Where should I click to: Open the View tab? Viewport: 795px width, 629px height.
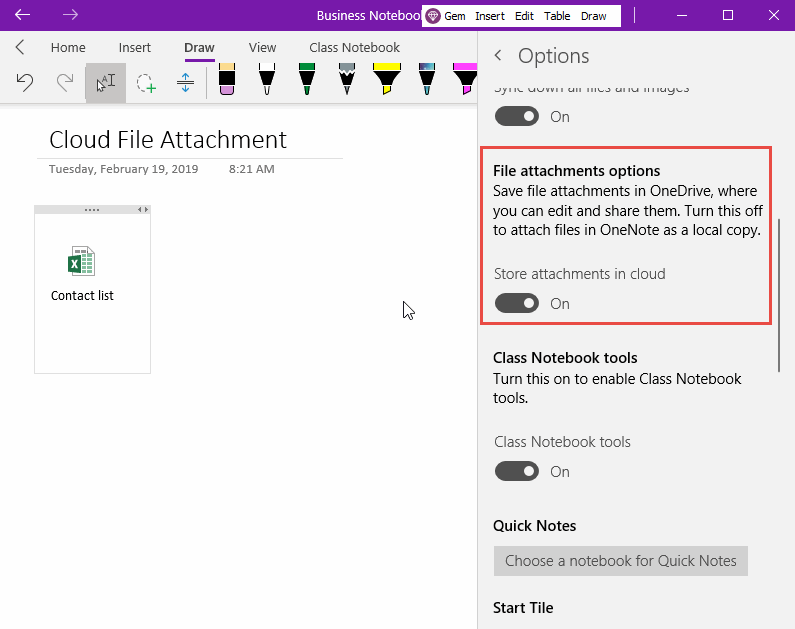(262, 48)
